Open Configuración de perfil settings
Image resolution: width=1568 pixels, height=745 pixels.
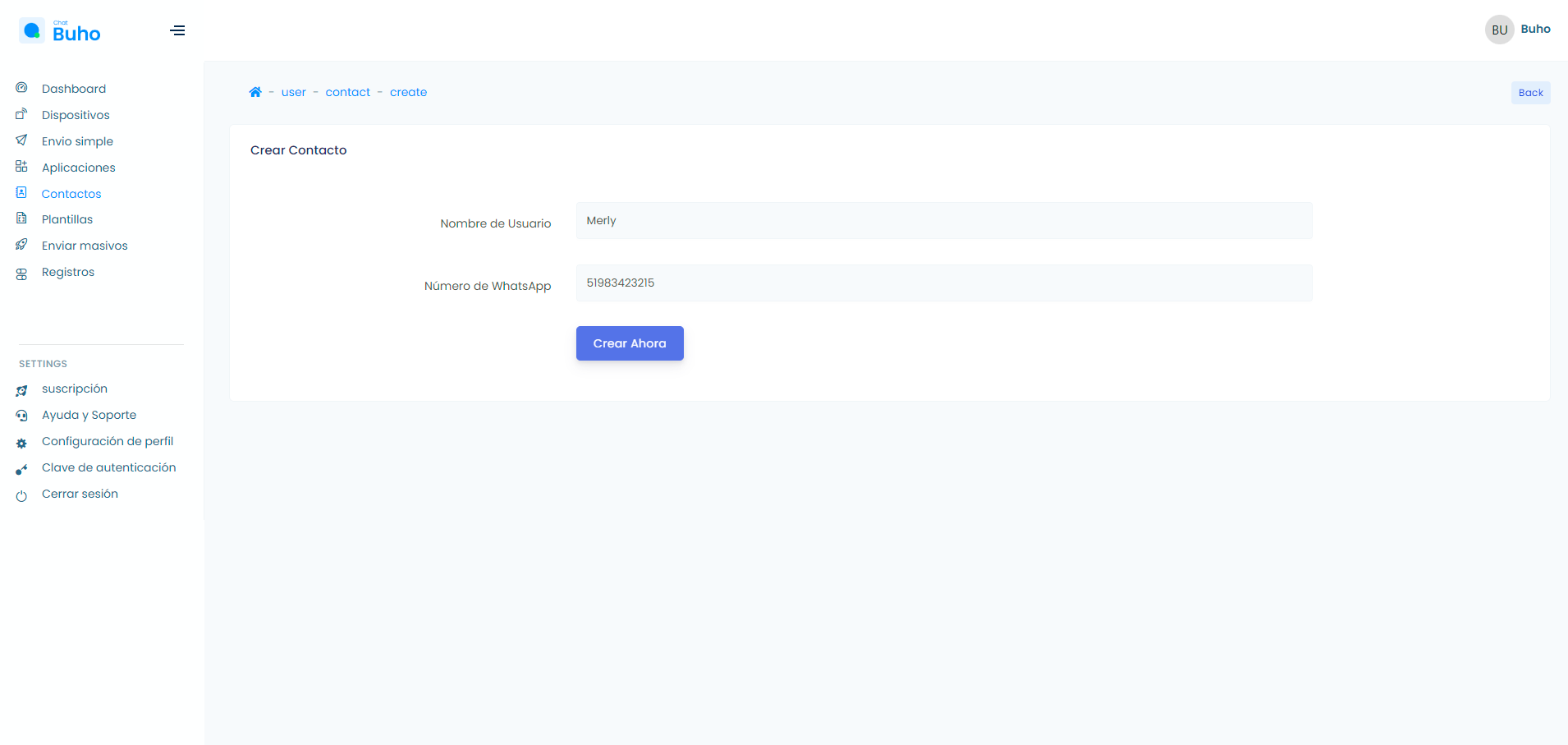coord(108,441)
